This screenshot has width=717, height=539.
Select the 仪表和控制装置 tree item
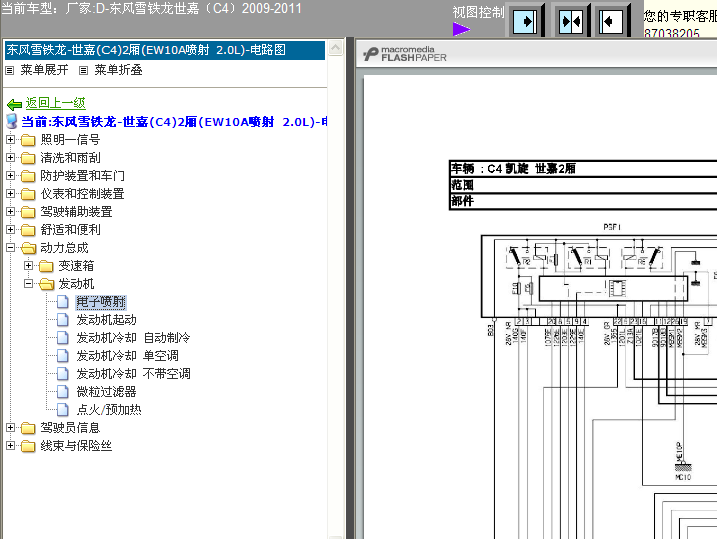tap(82, 193)
